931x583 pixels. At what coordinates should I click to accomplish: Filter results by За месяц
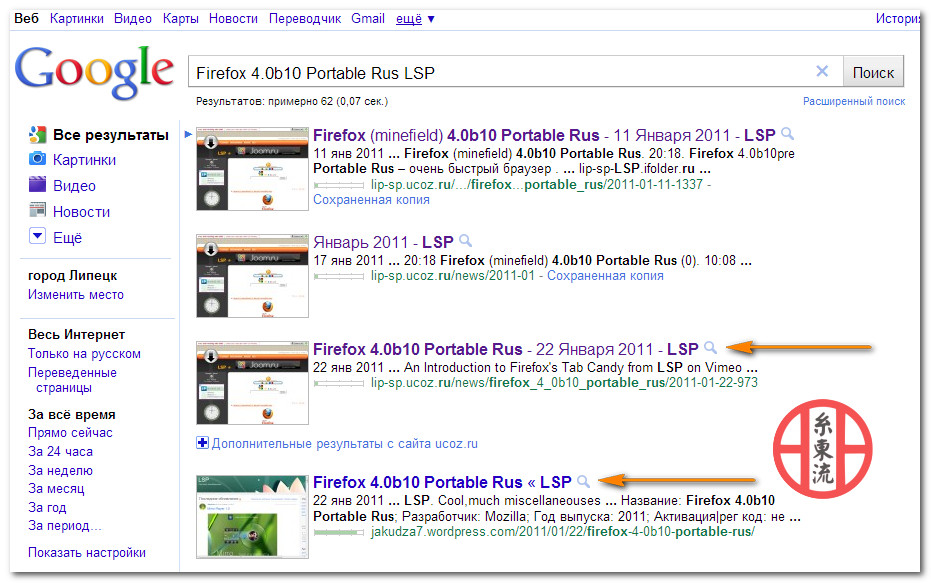click(x=56, y=489)
